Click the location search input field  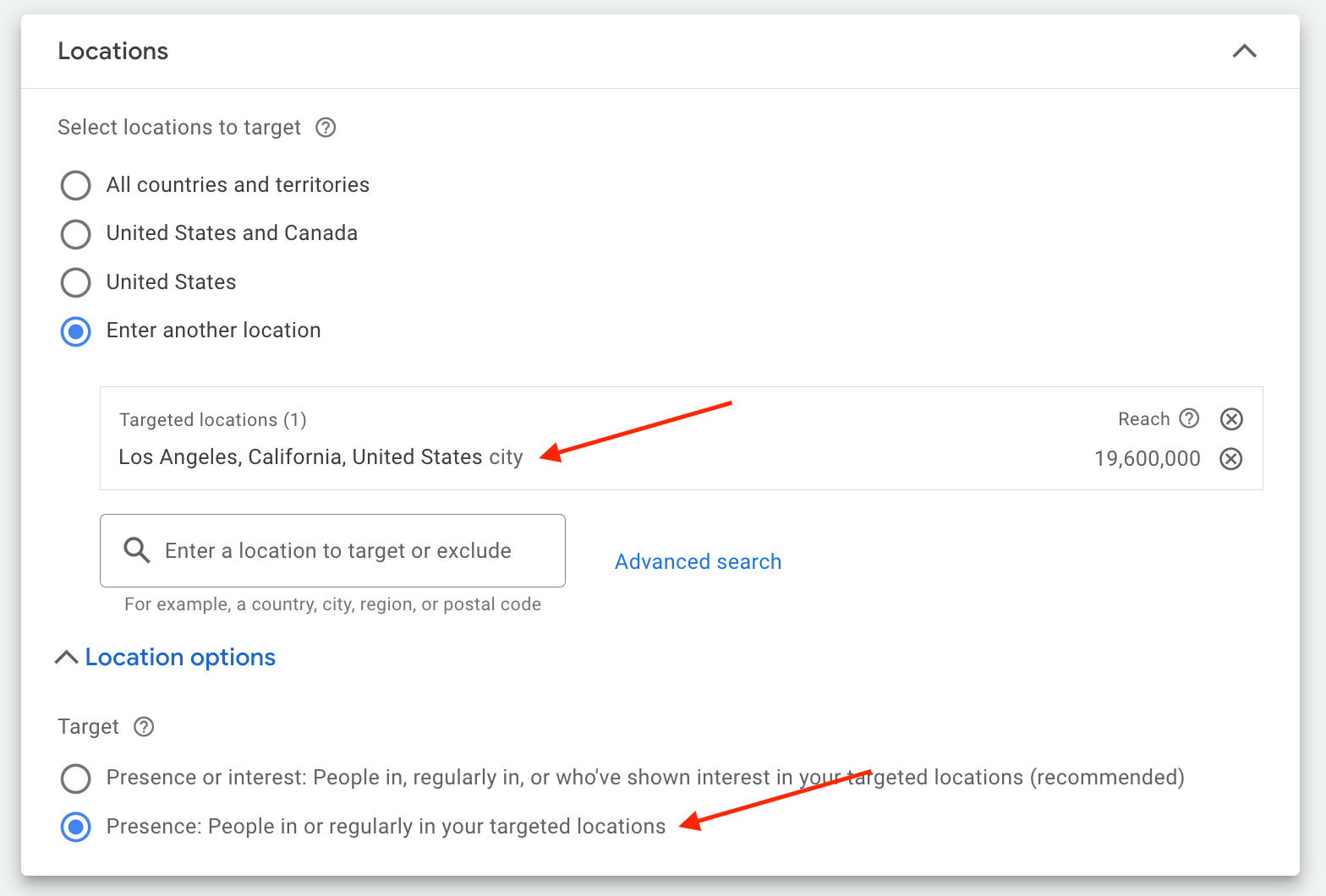338,550
